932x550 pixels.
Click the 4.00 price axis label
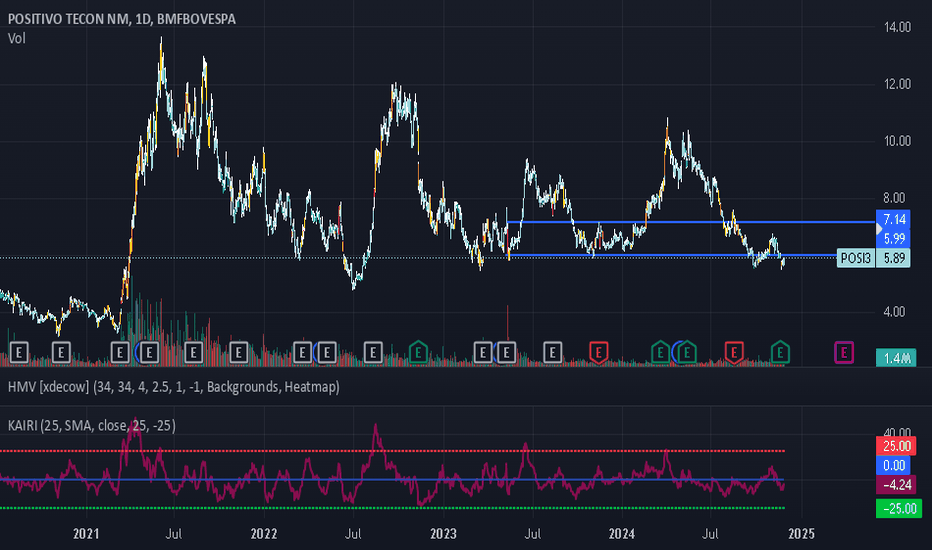894,312
